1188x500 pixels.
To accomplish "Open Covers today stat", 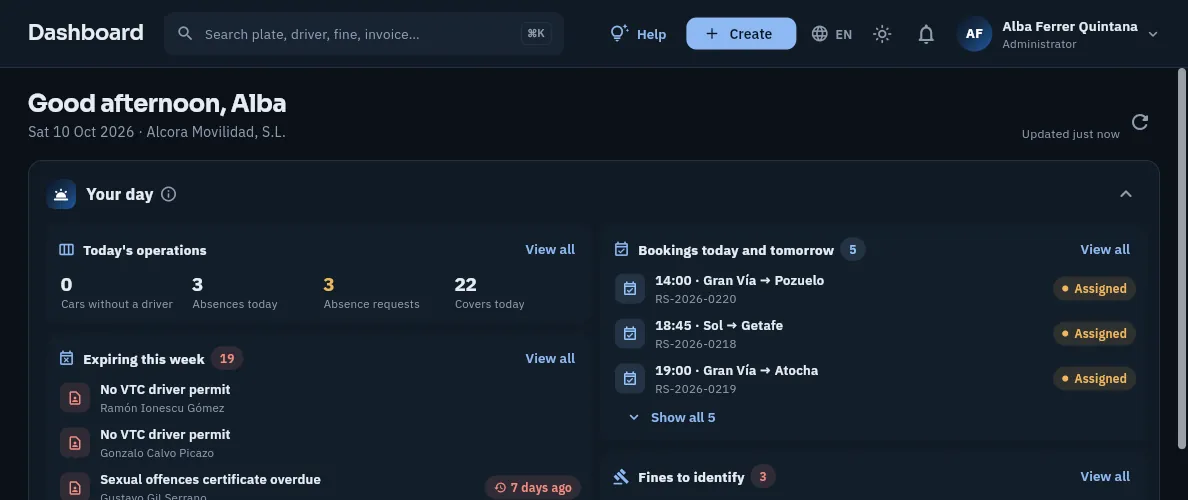I will [x=489, y=293].
